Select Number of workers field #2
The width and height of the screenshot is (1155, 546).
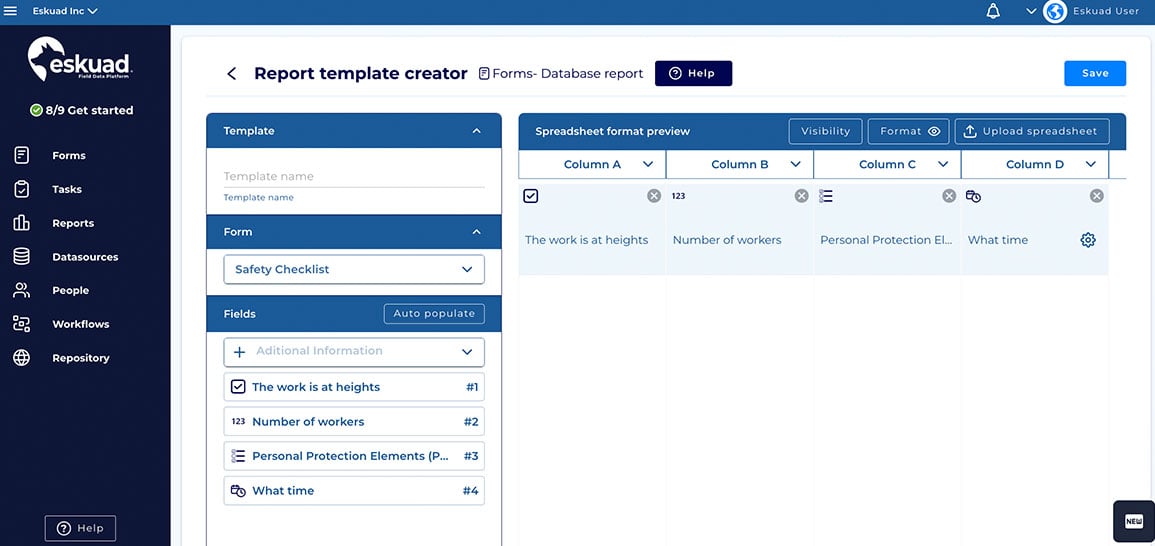[x=354, y=421]
